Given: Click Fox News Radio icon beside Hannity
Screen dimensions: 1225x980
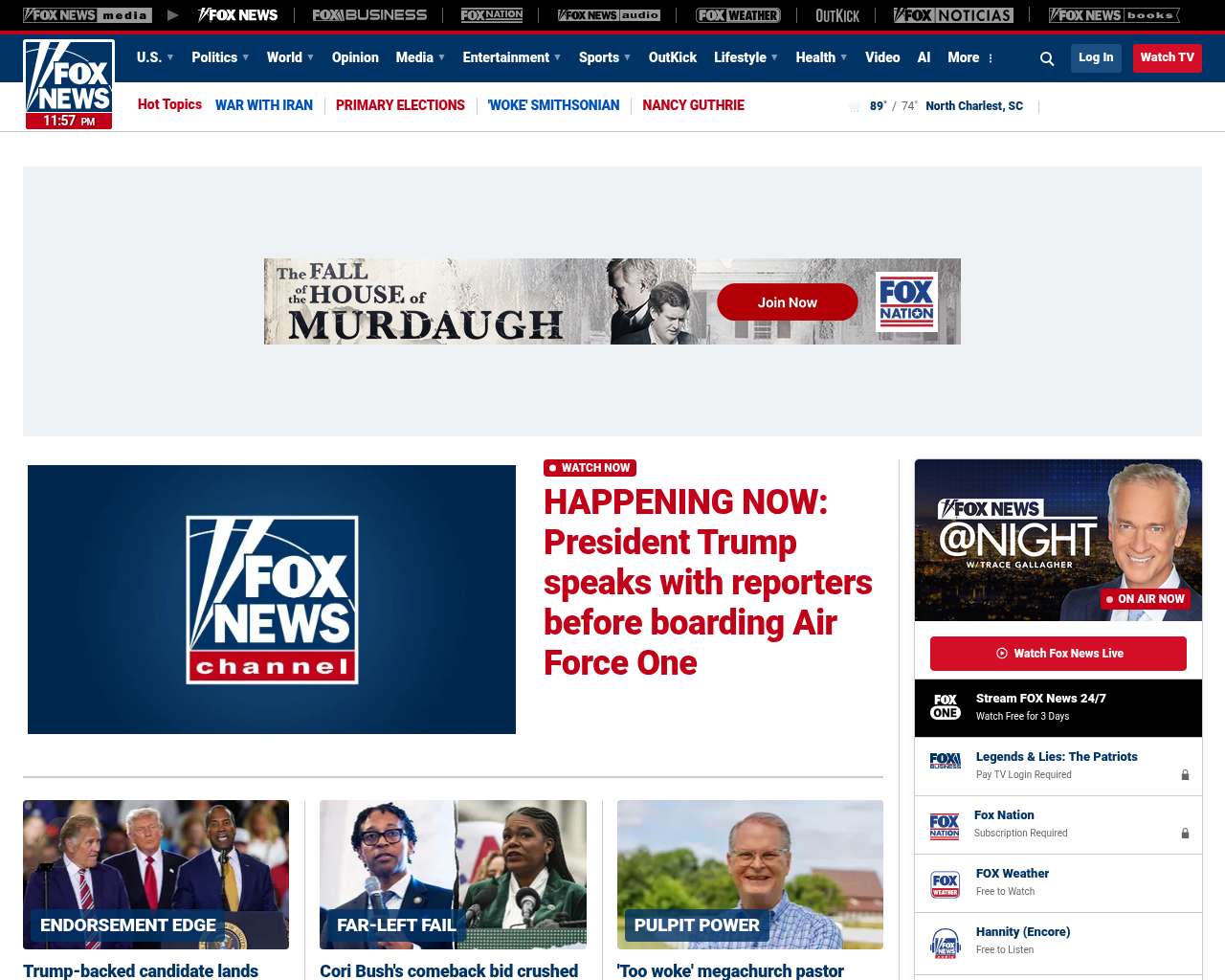Looking at the screenshot, I should 946,943.
